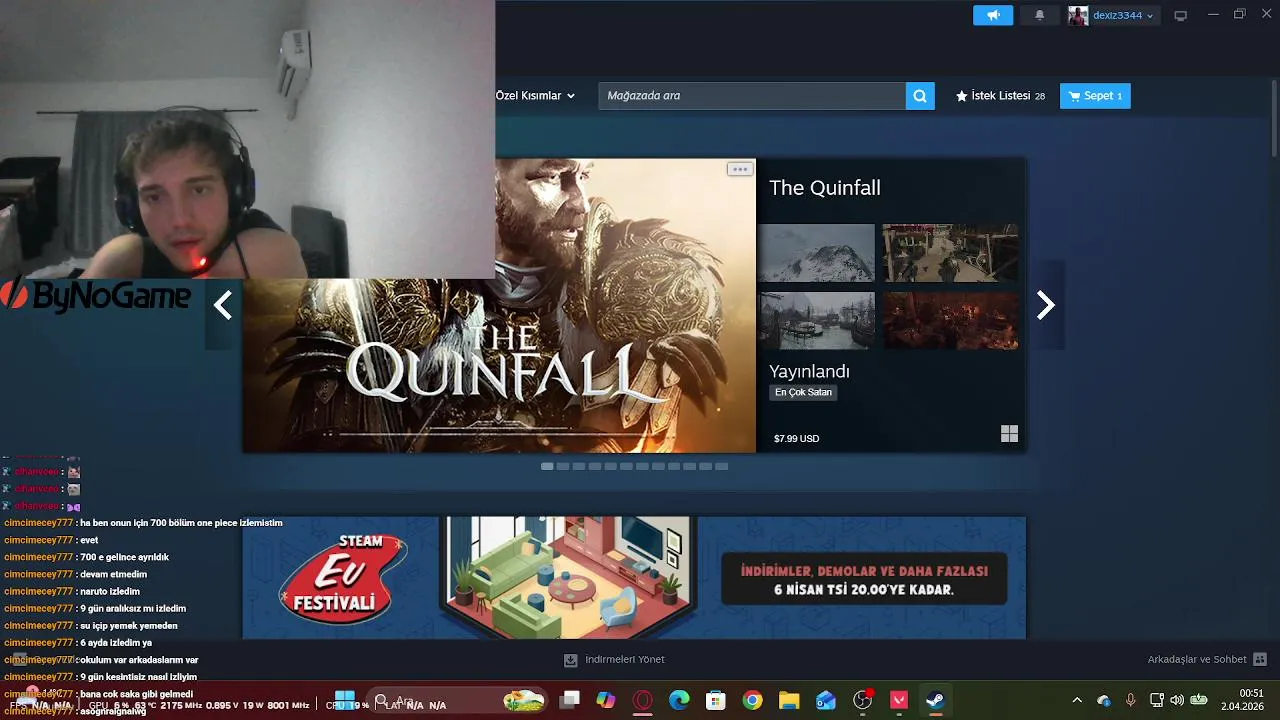Click the store search magnifier button
Screen dimensions: 1280x720
(920, 96)
